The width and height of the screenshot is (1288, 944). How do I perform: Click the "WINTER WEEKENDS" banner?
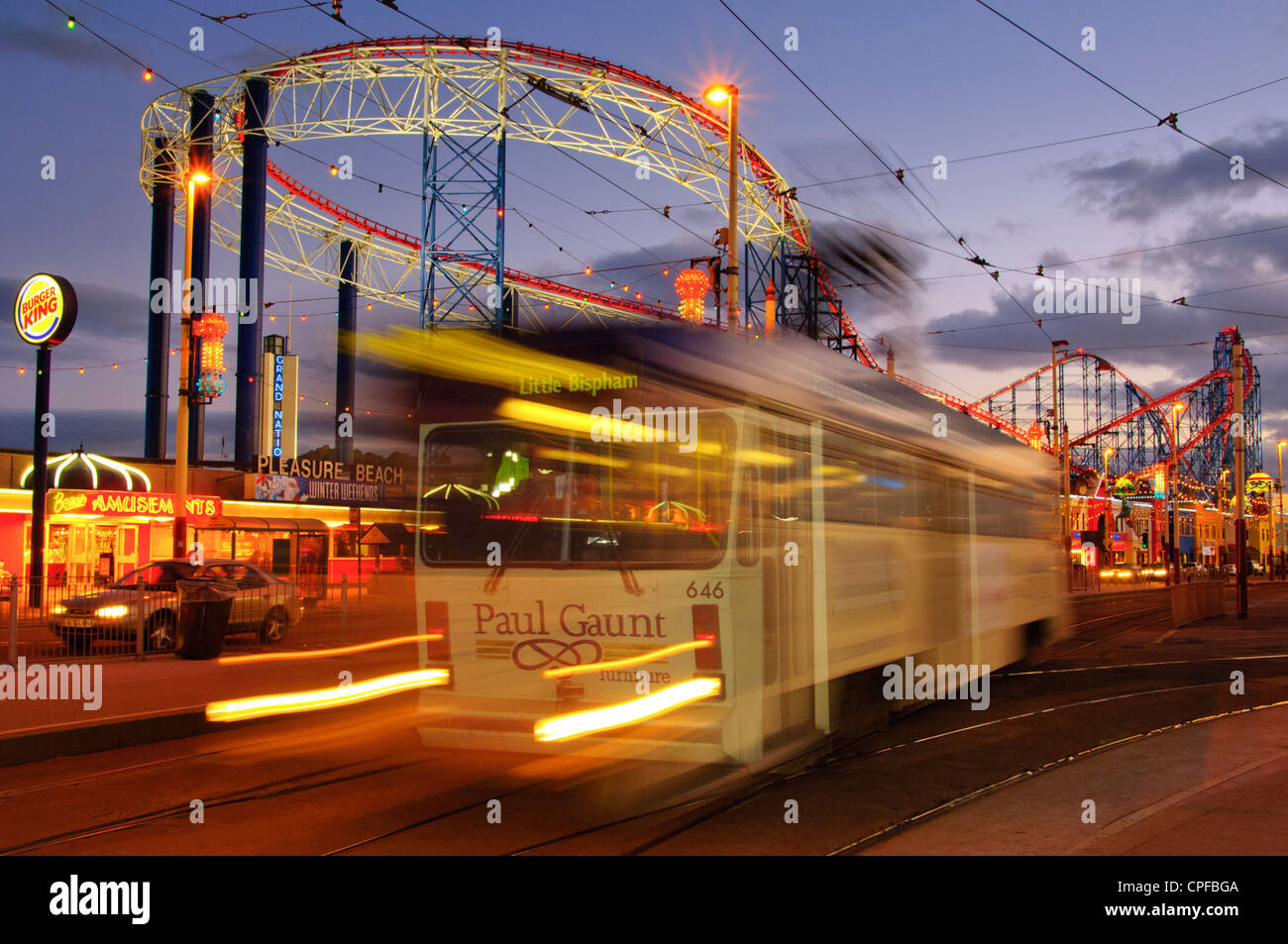pos(320,488)
